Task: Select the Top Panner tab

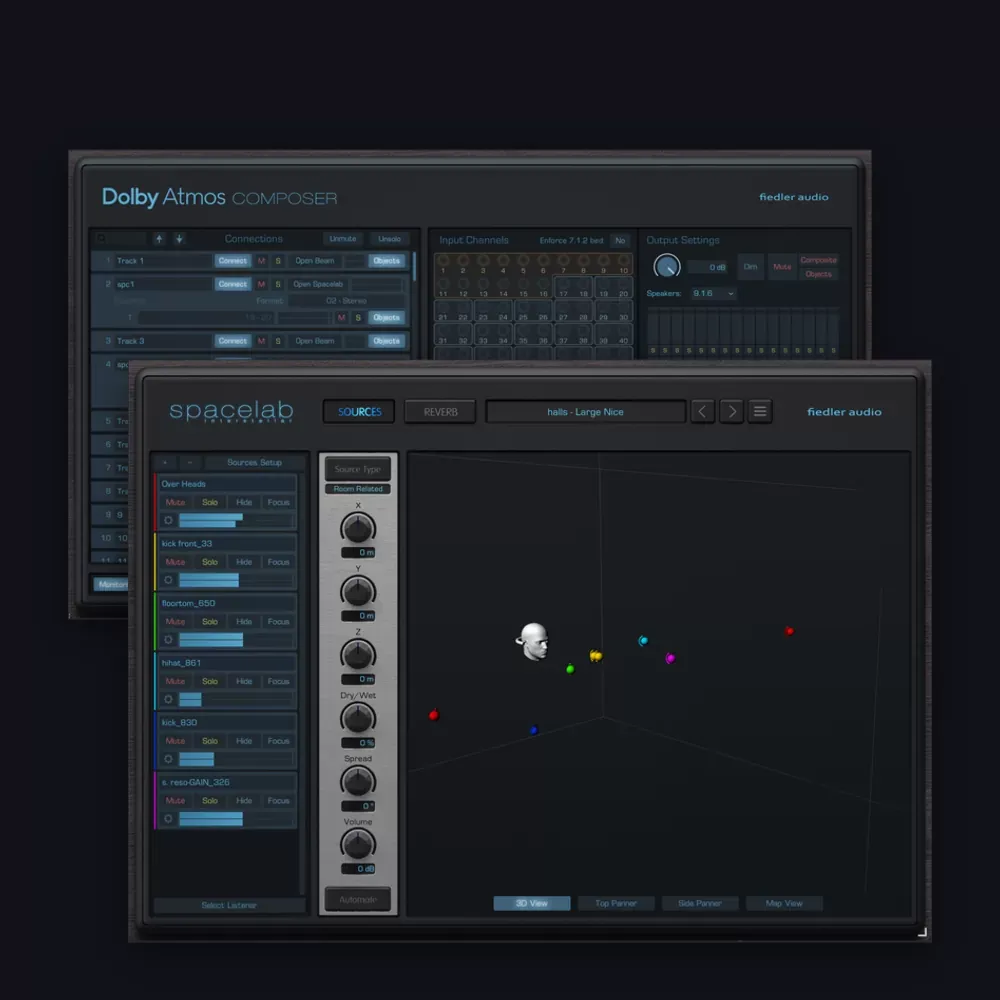Action: pos(615,903)
